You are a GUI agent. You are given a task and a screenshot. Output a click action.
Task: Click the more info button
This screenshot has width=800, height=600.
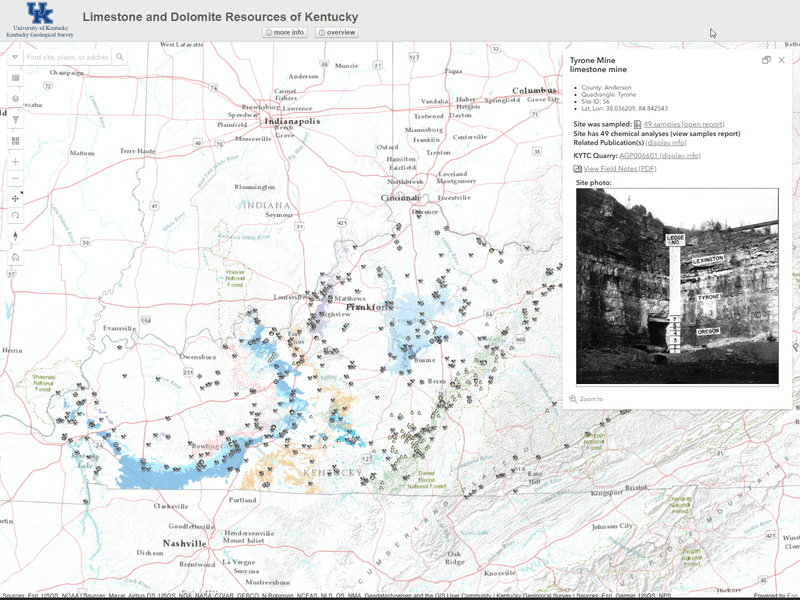click(x=283, y=31)
